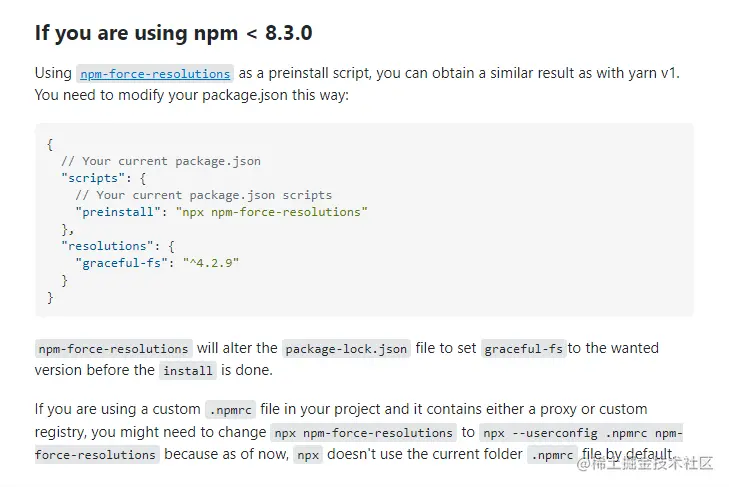Click the inline 'install' code word
The height and width of the screenshot is (487, 729).
coord(188,370)
